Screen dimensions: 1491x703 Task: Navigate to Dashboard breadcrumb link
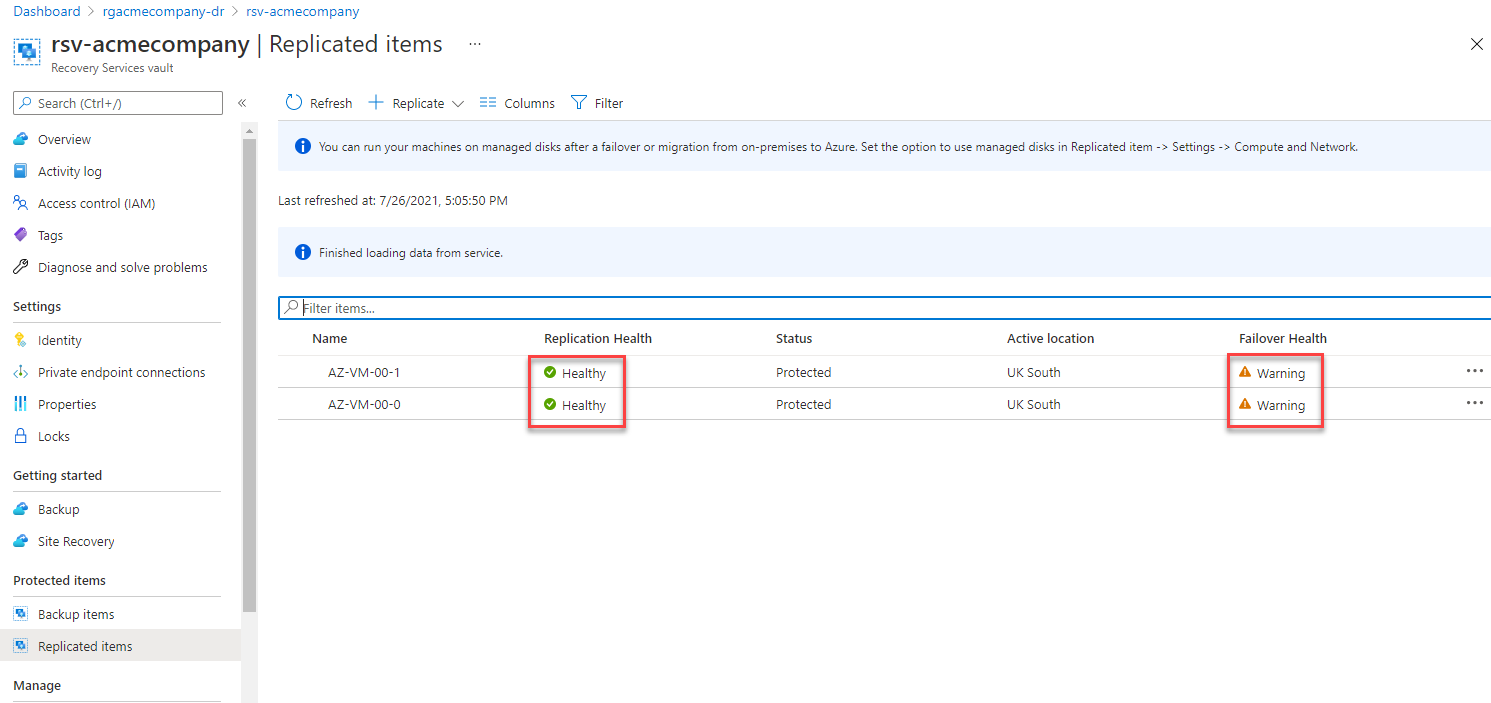click(x=47, y=11)
